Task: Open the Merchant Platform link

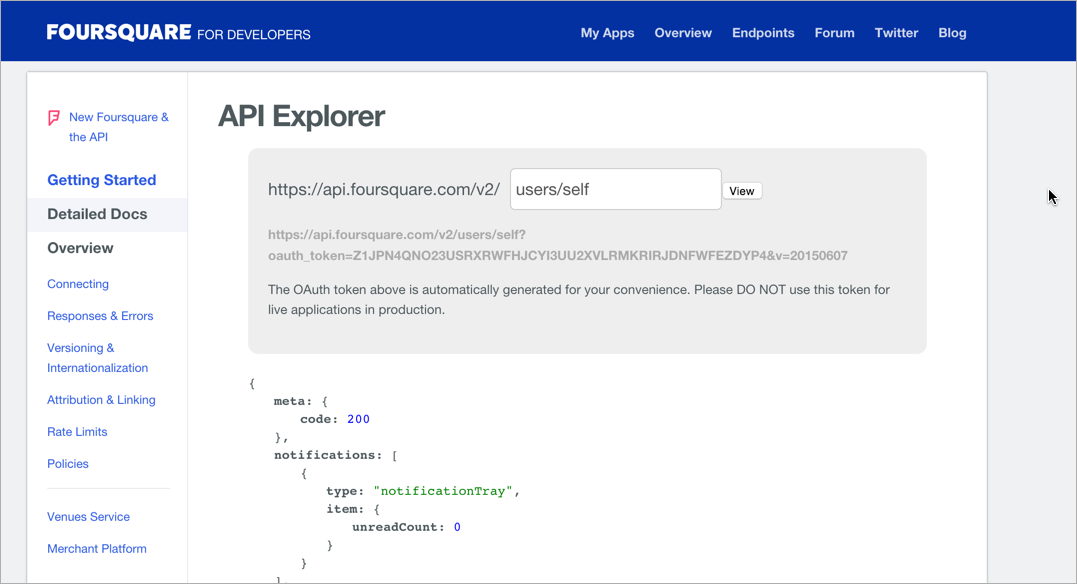Action: coord(97,548)
